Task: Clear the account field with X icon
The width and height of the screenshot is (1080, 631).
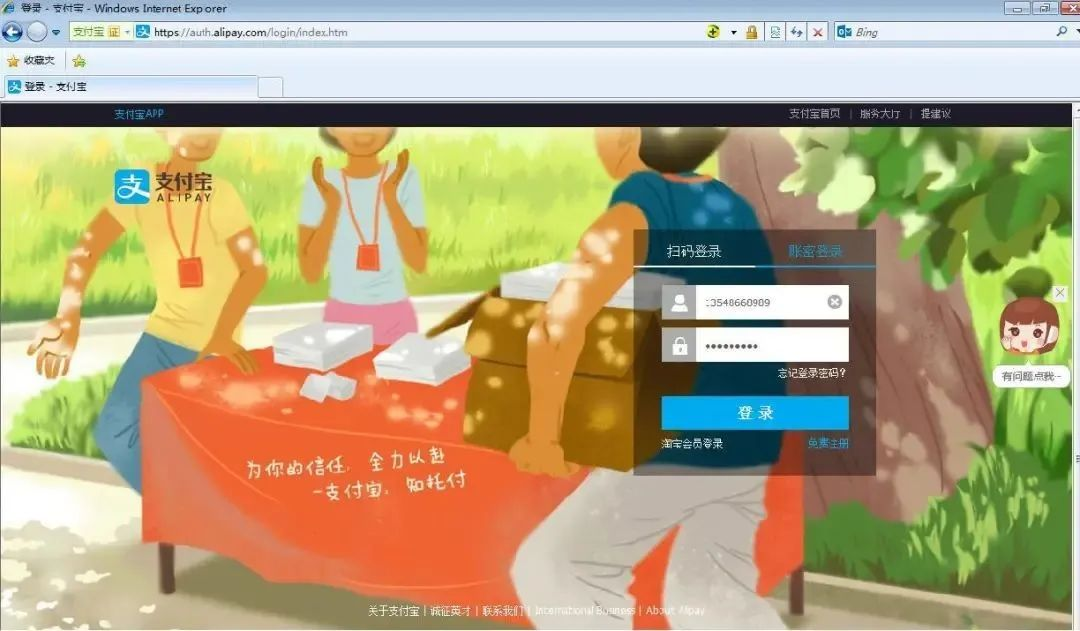Action: click(834, 302)
